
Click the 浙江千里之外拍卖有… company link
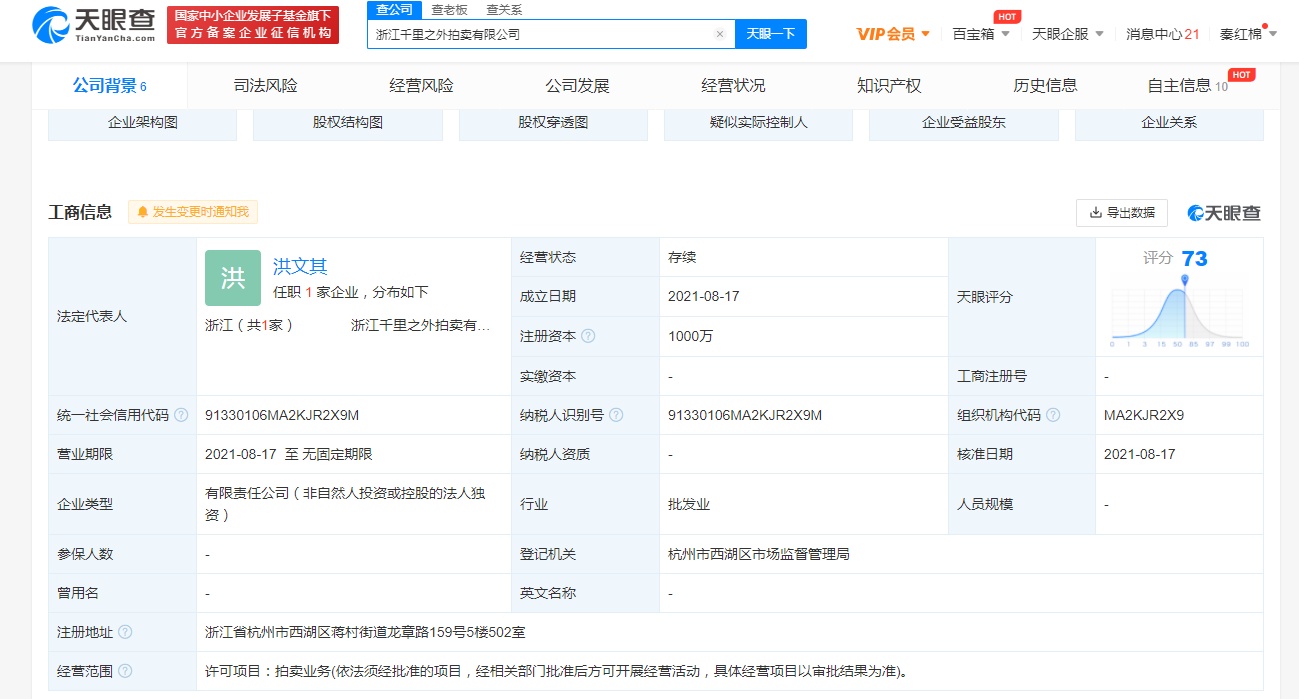421,326
